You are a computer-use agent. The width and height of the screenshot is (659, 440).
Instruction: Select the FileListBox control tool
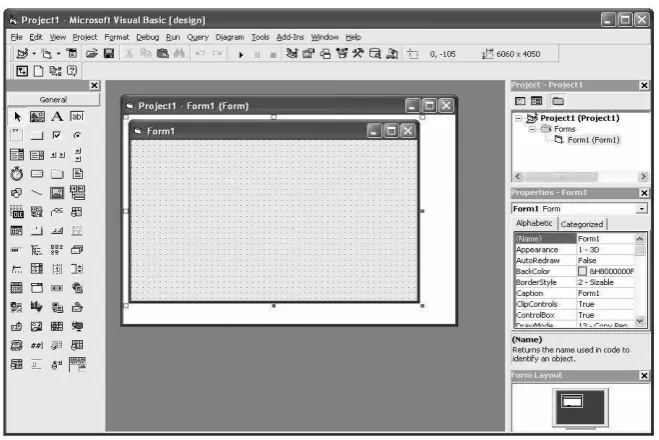[77, 174]
